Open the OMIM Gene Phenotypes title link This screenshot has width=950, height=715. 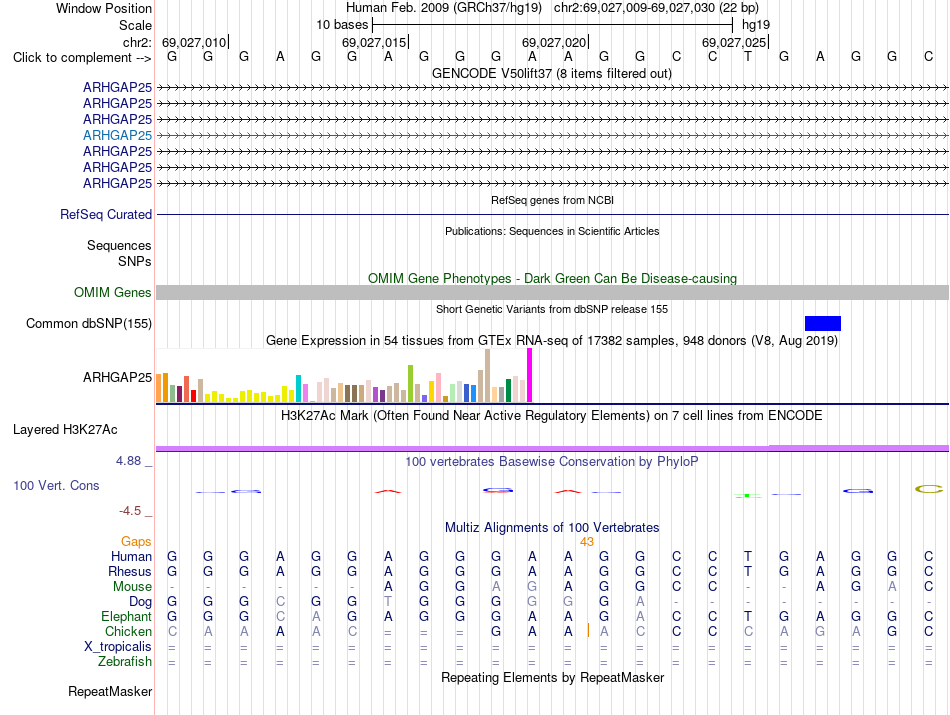tap(552, 279)
